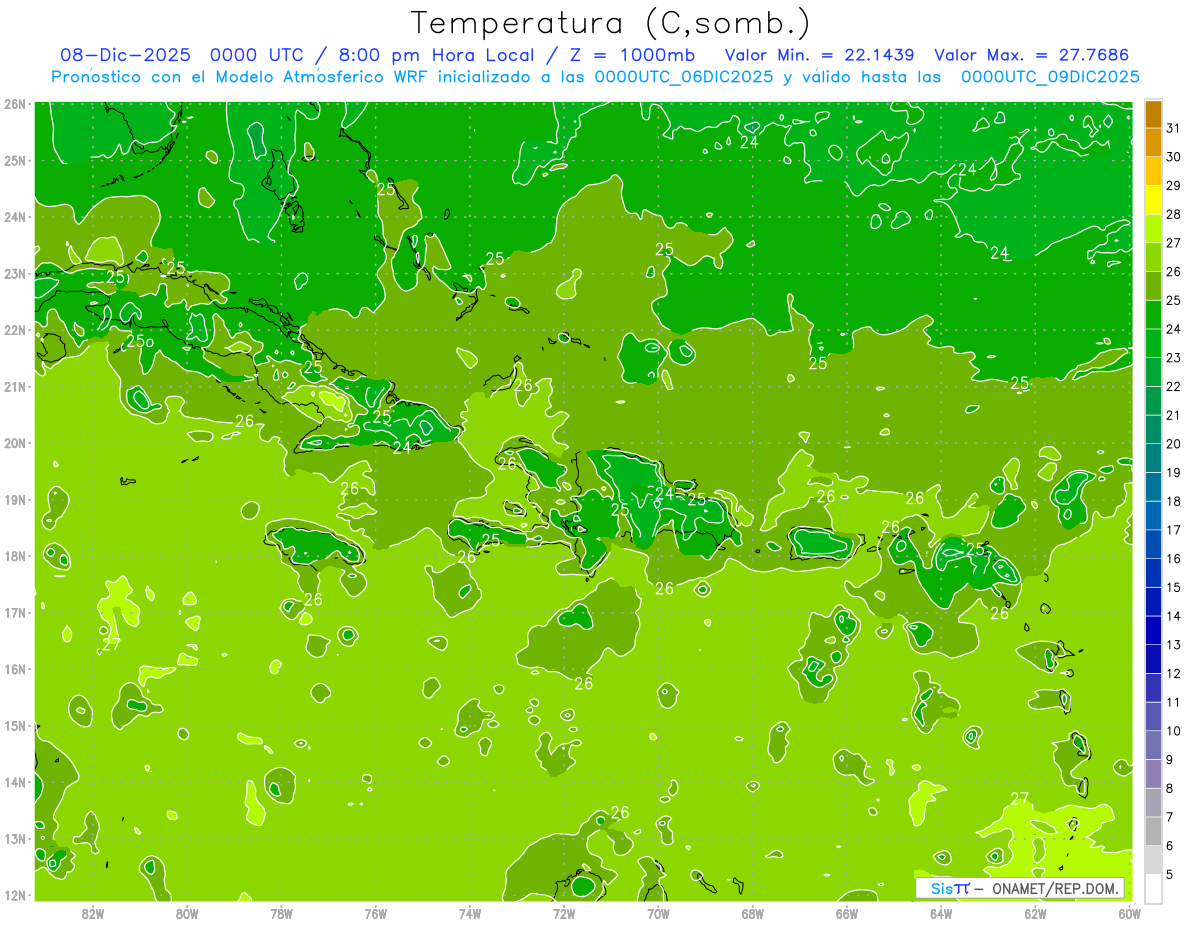Image resolution: width=1200 pixels, height=927 pixels.
Task: Click colorbar scale label '20'
Action: 1174,444
